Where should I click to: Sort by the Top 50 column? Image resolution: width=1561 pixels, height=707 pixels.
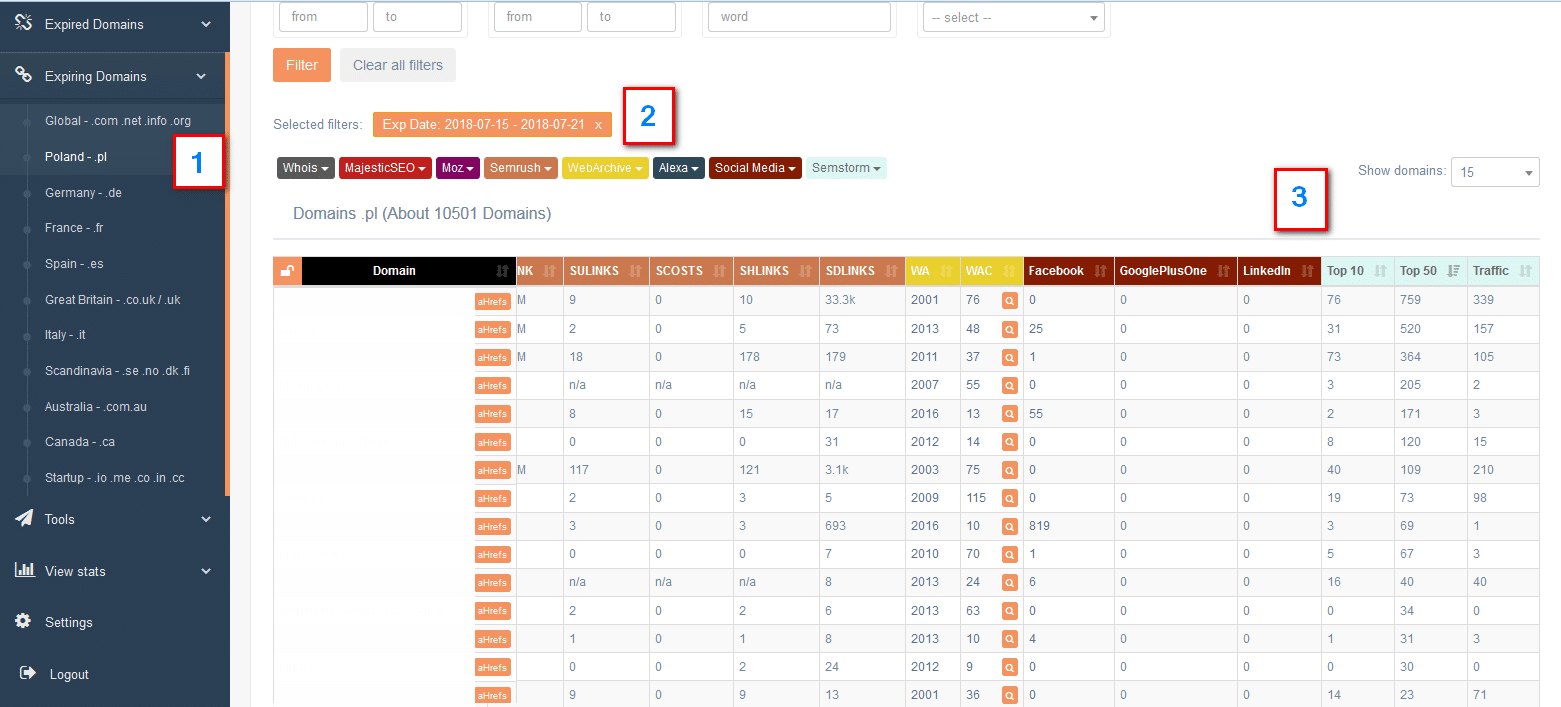(x=1430, y=271)
